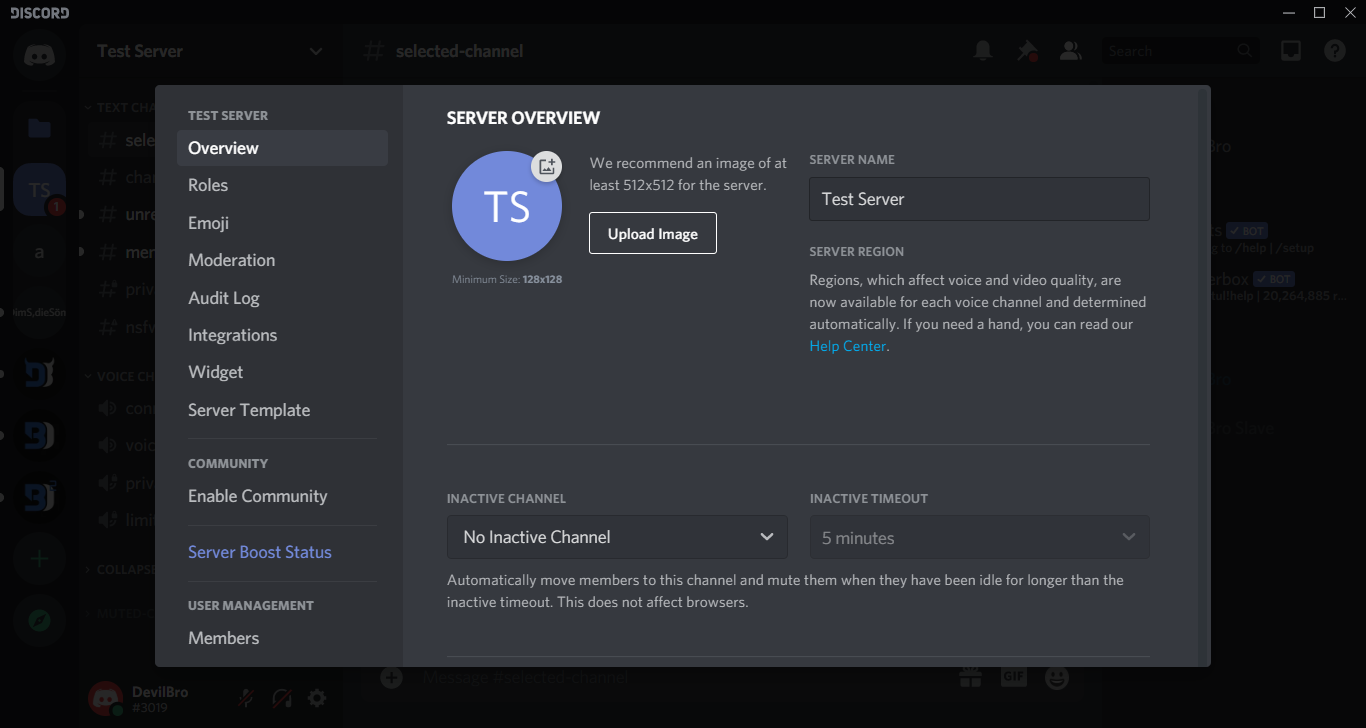Open the help question mark icon
This screenshot has width=1366, height=728.
click(x=1335, y=51)
